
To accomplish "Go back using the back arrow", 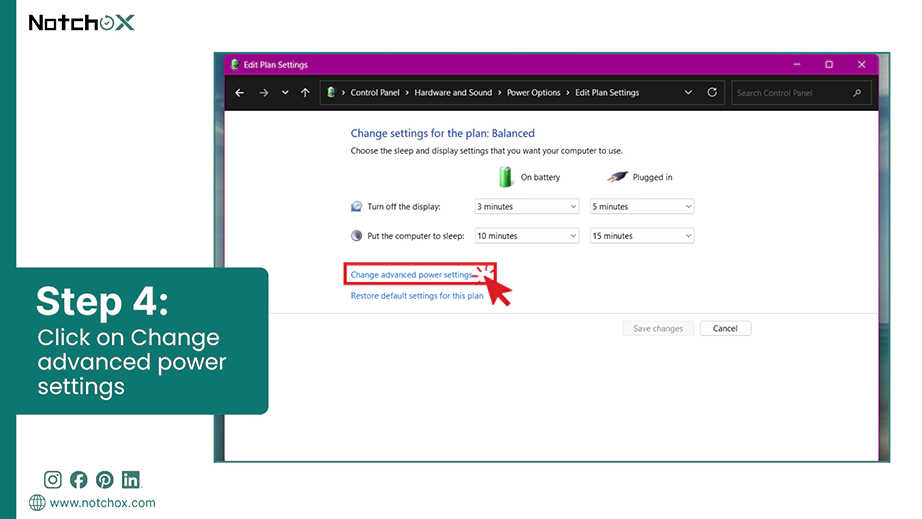I will (239, 93).
